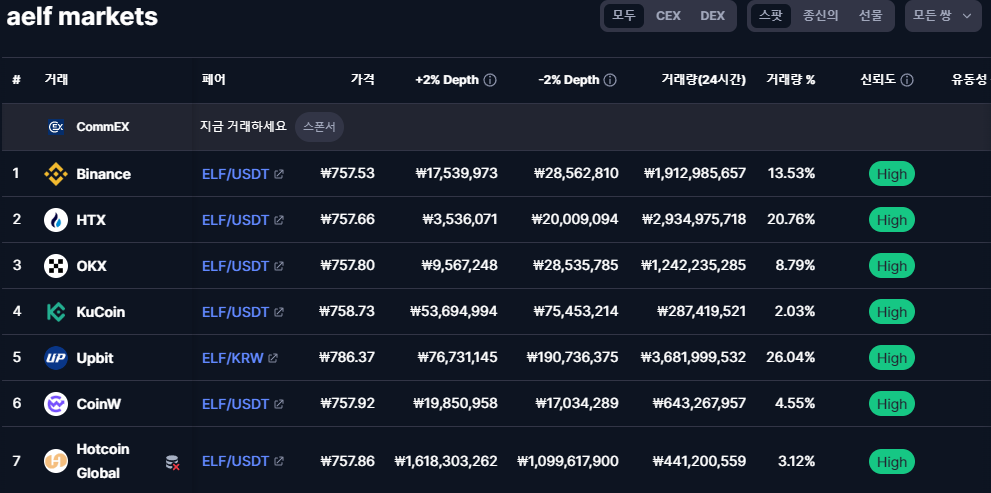Click the 스폰서 sponsored badge on CommEX

(x=320, y=127)
